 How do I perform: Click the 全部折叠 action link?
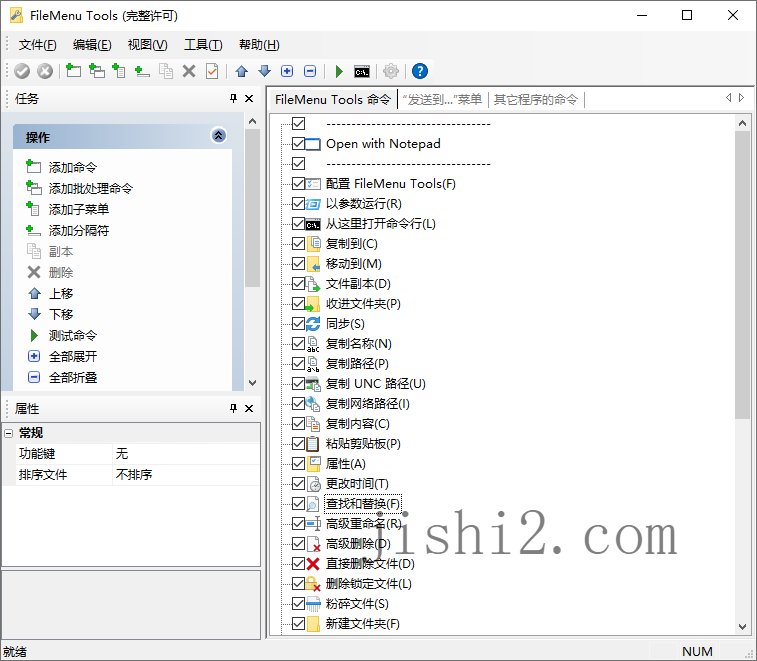coord(72,378)
